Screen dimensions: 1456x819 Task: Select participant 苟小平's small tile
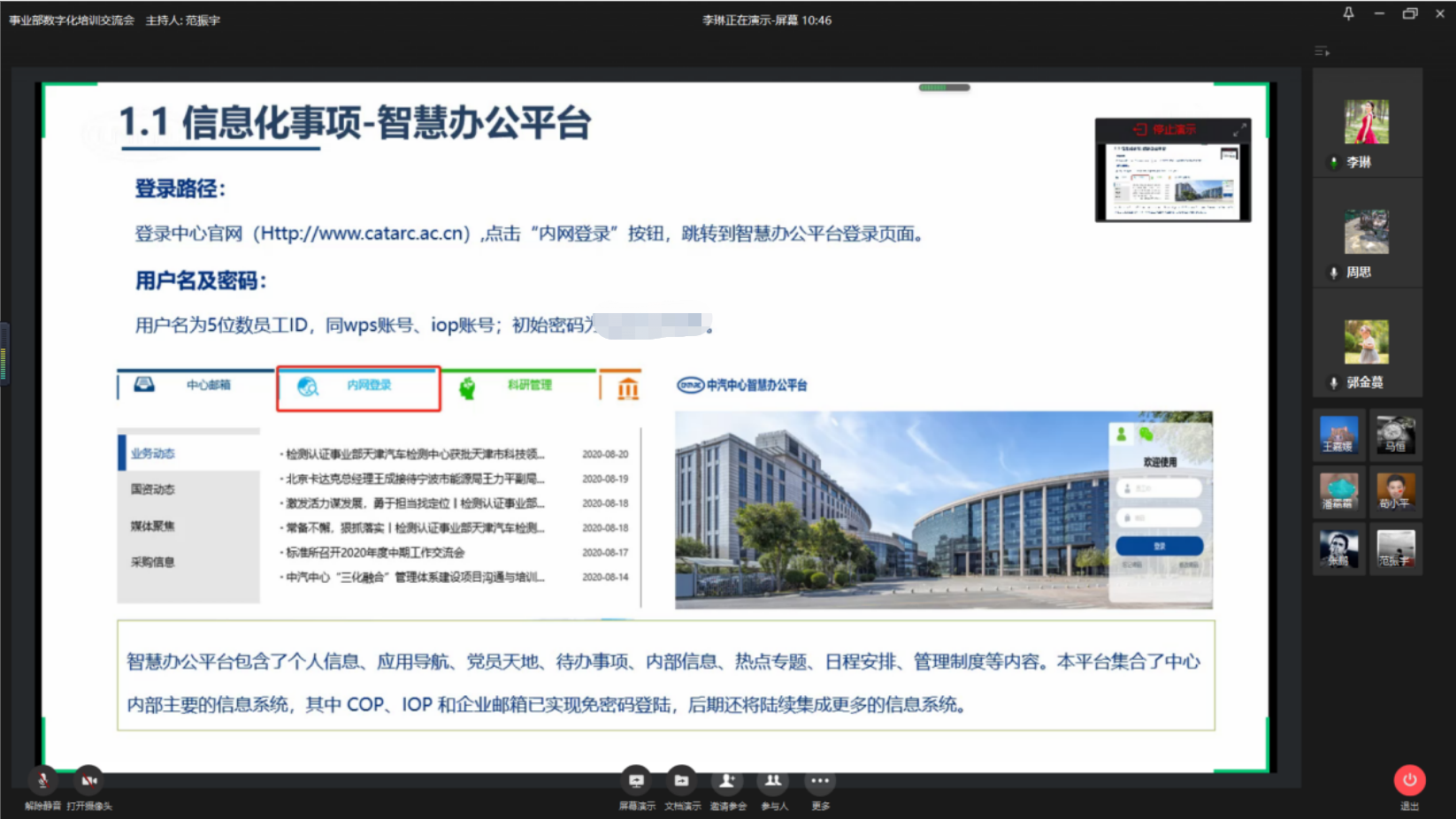point(1396,491)
